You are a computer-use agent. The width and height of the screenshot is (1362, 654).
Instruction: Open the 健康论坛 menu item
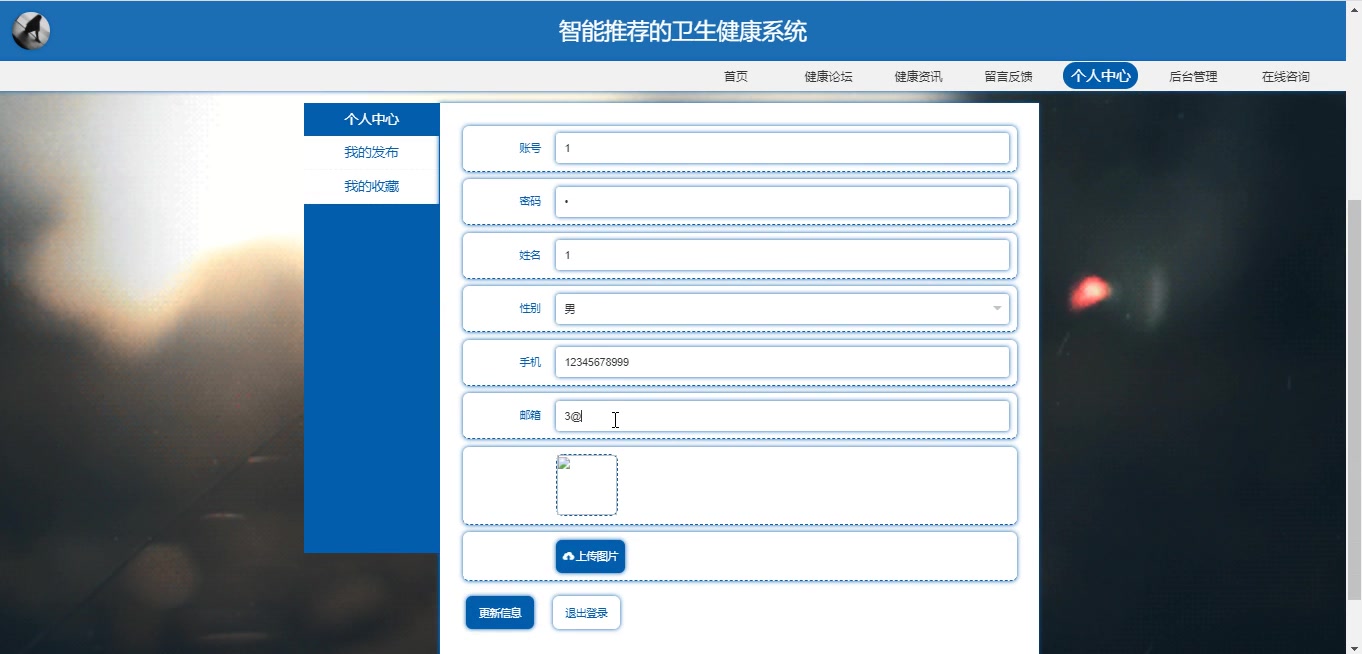pyautogui.click(x=828, y=76)
